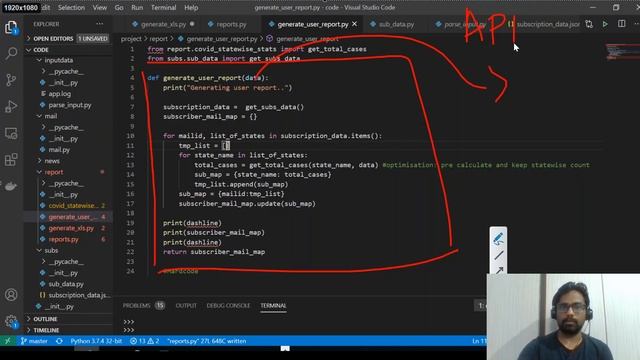Open the Selection menu
The image size is (640, 360).
point(71,8)
